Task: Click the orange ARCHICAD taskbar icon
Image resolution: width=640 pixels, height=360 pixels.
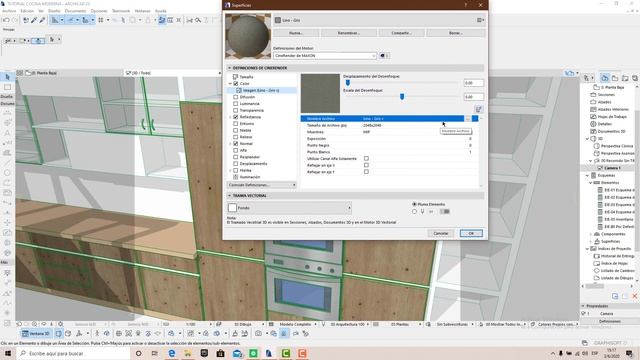Action: coord(302,353)
